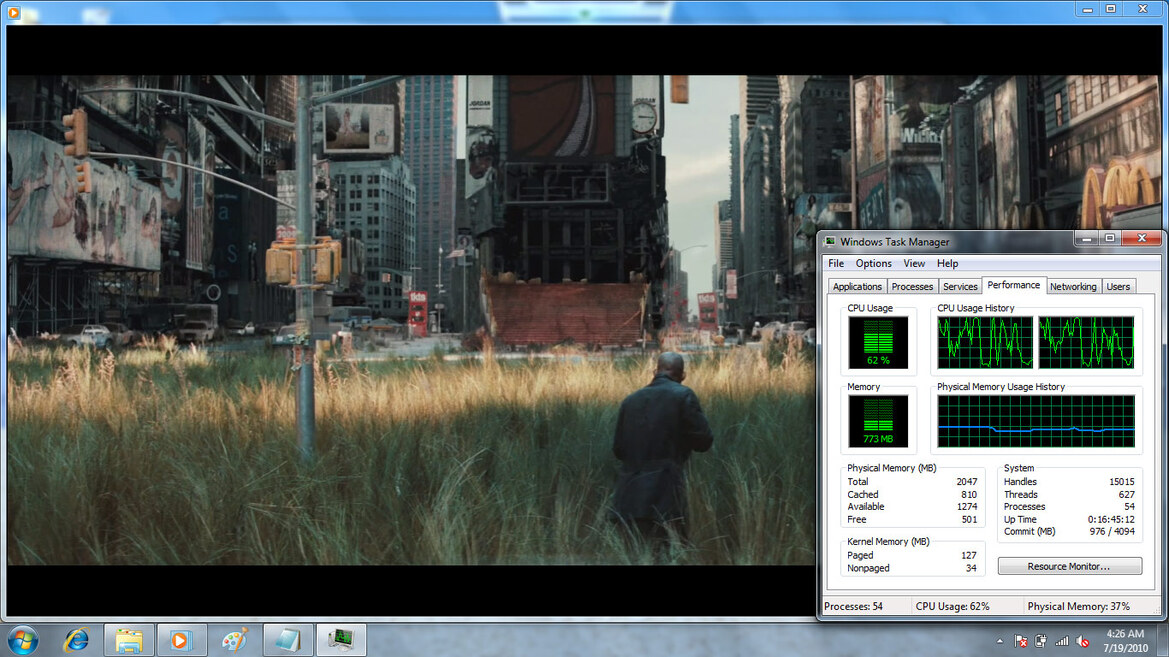This screenshot has width=1169, height=657.
Task: Switch to the Users tab
Action: pos(1118,286)
